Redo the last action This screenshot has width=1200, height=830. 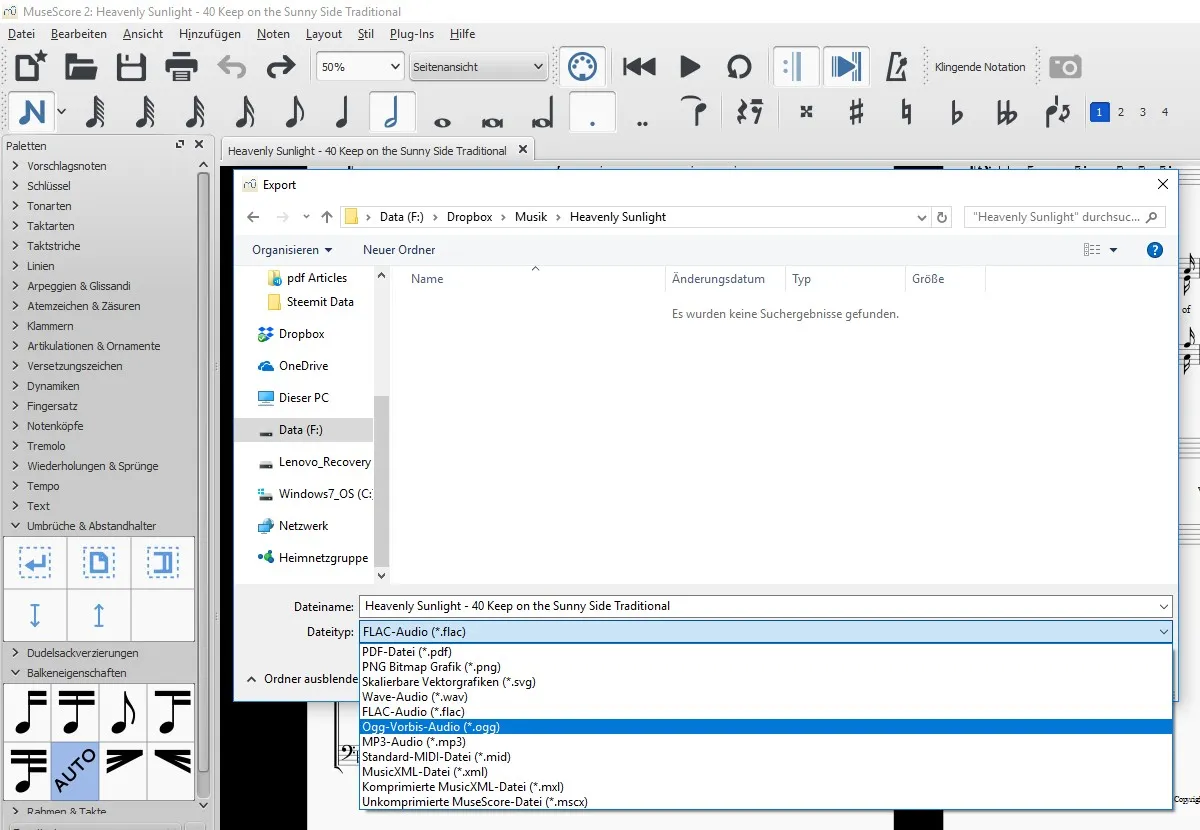(281, 67)
